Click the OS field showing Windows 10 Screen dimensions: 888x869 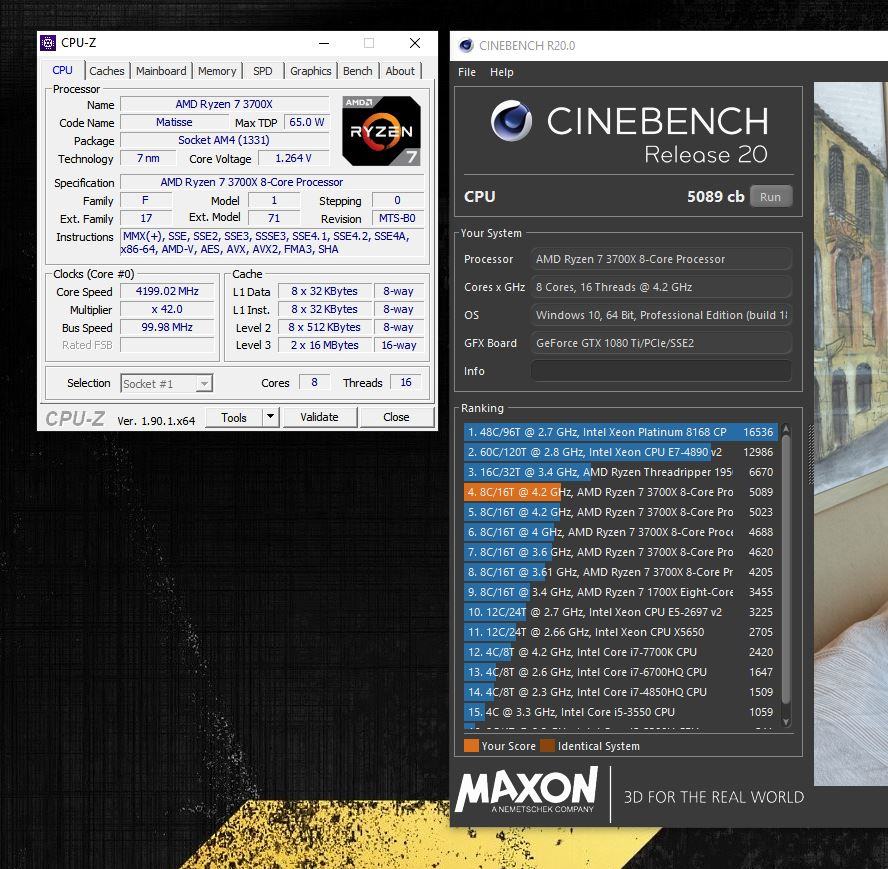pyautogui.click(x=660, y=315)
